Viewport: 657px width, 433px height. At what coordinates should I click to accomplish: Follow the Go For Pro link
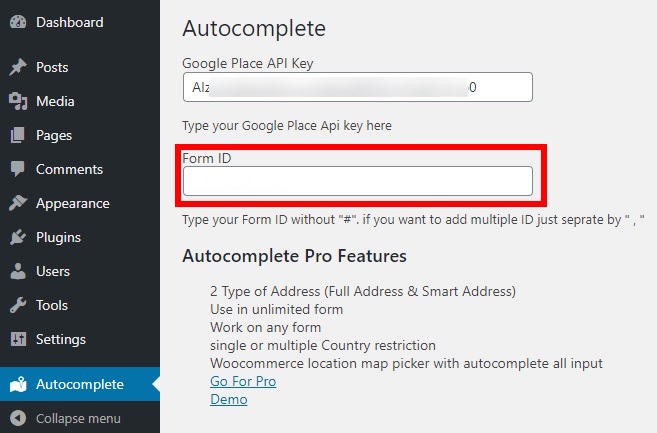243,381
